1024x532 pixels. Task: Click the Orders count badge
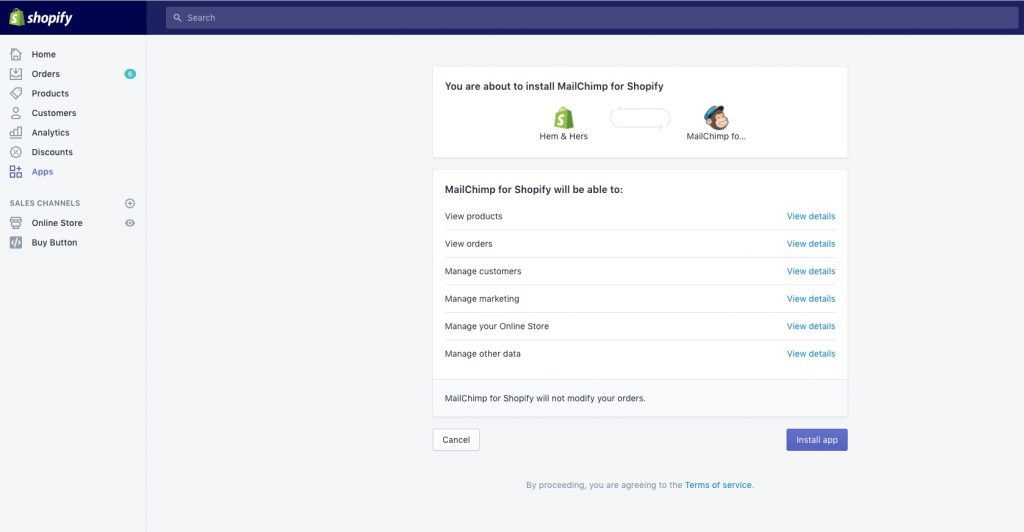click(x=130, y=74)
